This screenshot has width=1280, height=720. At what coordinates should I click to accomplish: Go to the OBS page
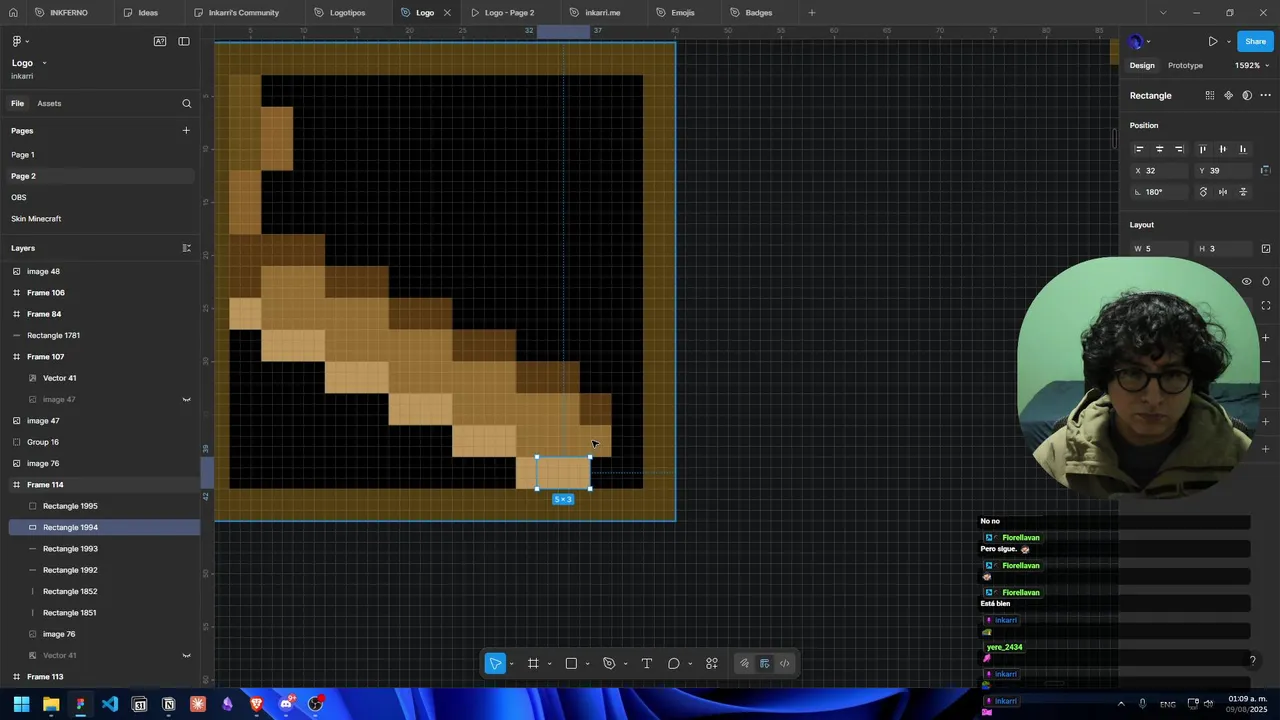(x=19, y=197)
